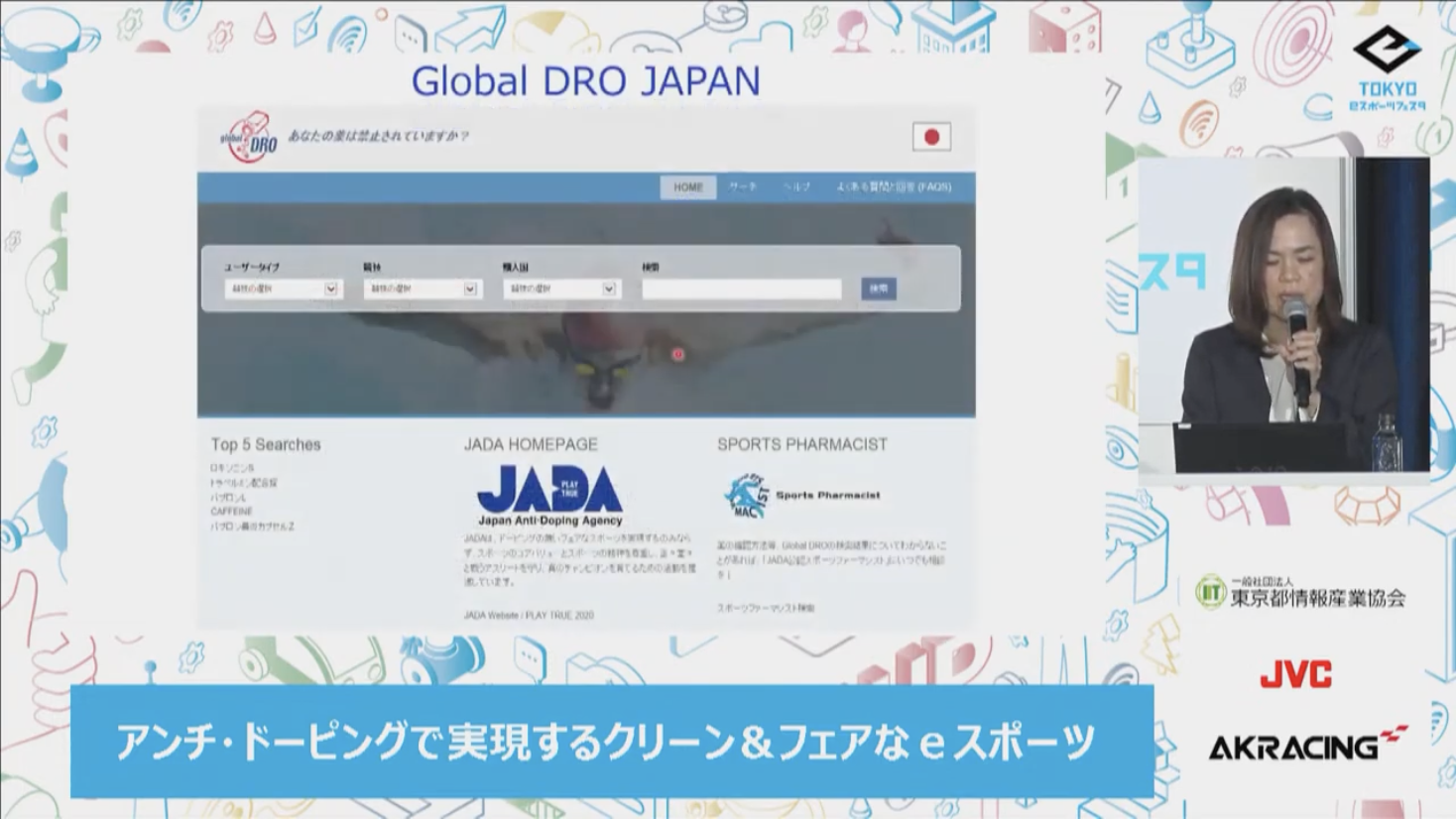Click the Tokyo eSports Festa logo
Image resolution: width=1456 pixels, height=819 pixels.
[x=1388, y=67]
